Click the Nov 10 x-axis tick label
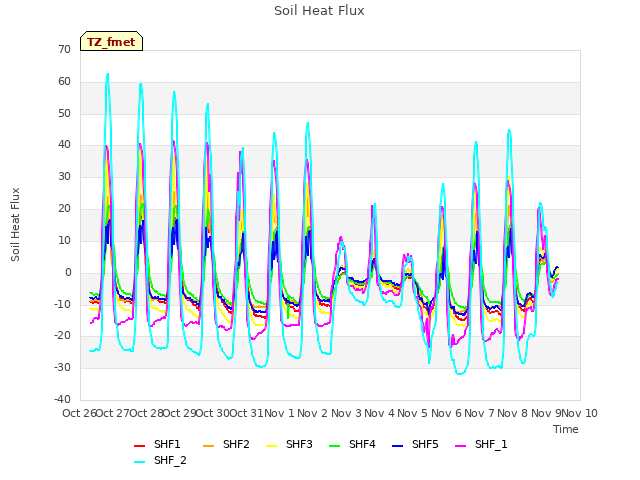Viewport: 640px width, 480px height. (580, 413)
